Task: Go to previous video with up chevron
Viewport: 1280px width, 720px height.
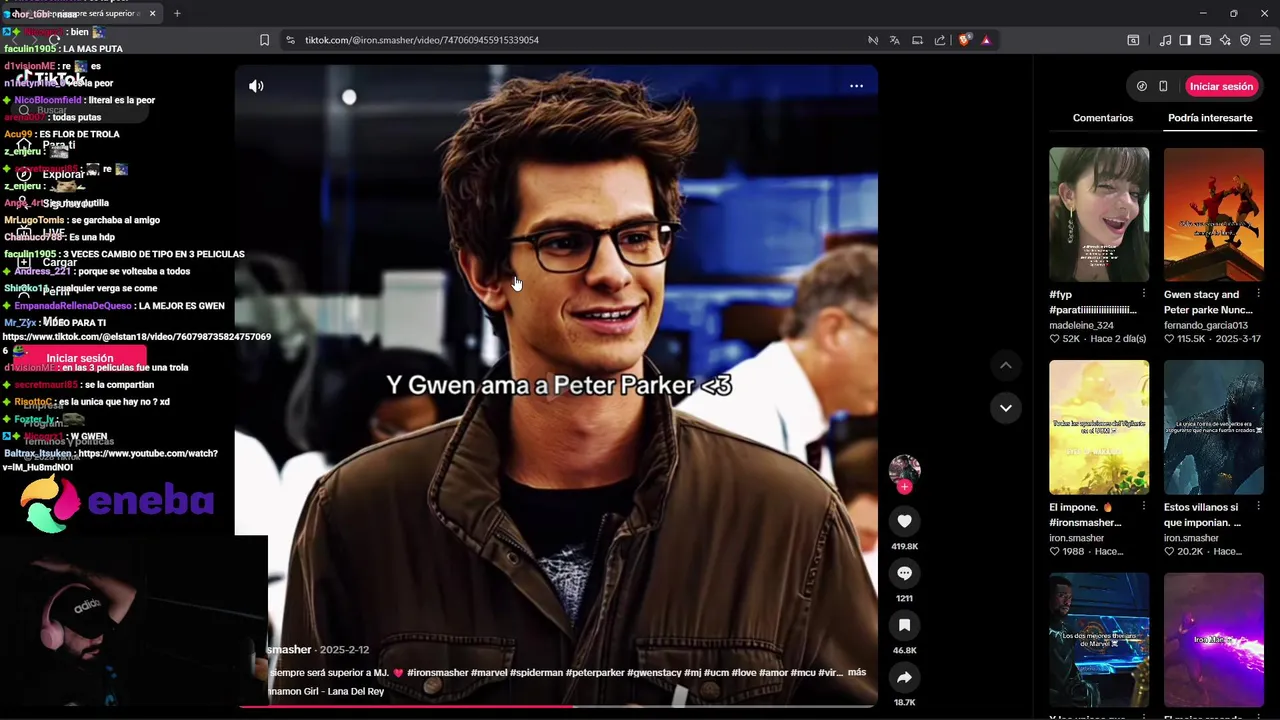Action: pyautogui.click(x=1005, y=366)
